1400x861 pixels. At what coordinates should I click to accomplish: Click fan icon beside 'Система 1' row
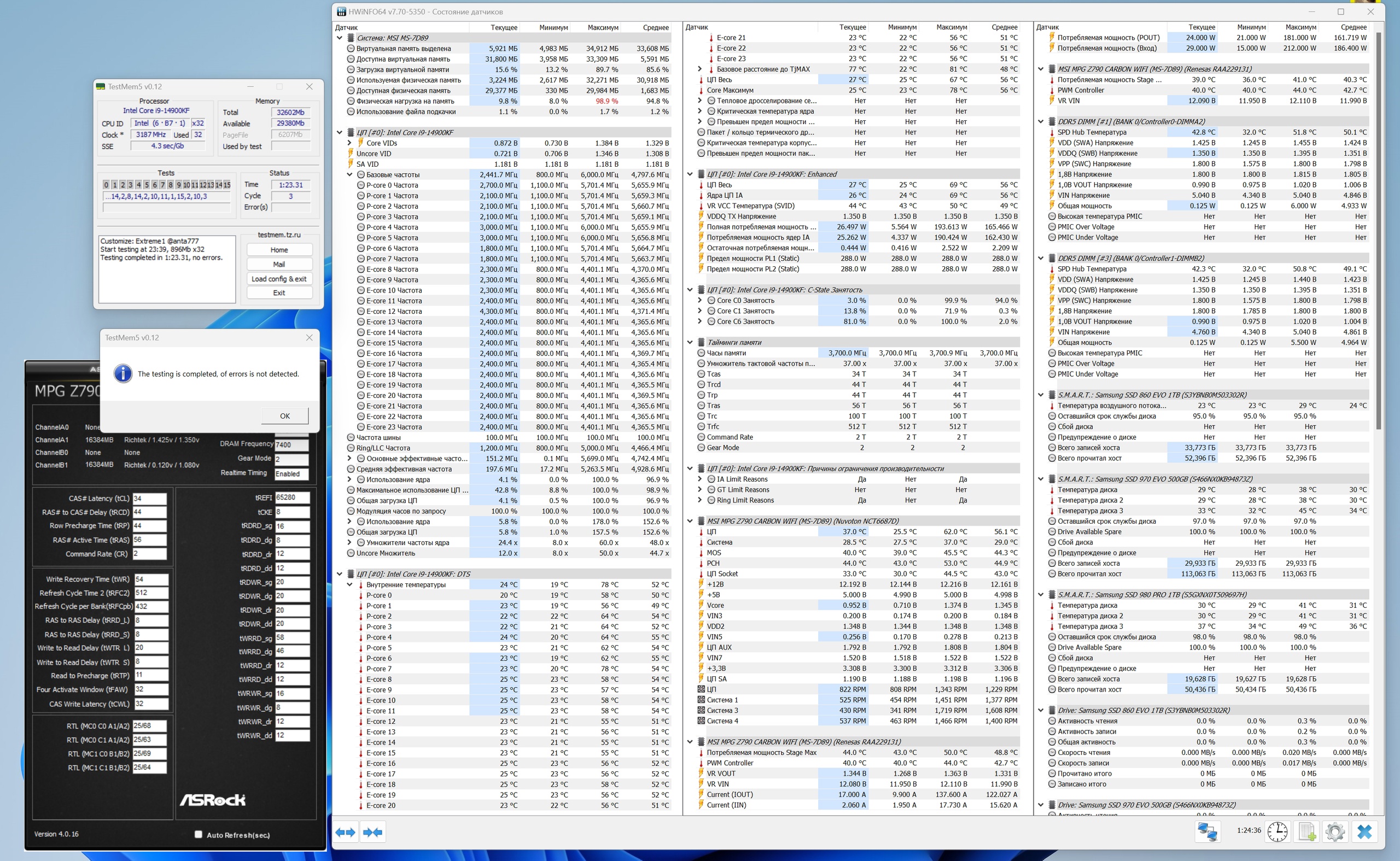coord(701,700)
